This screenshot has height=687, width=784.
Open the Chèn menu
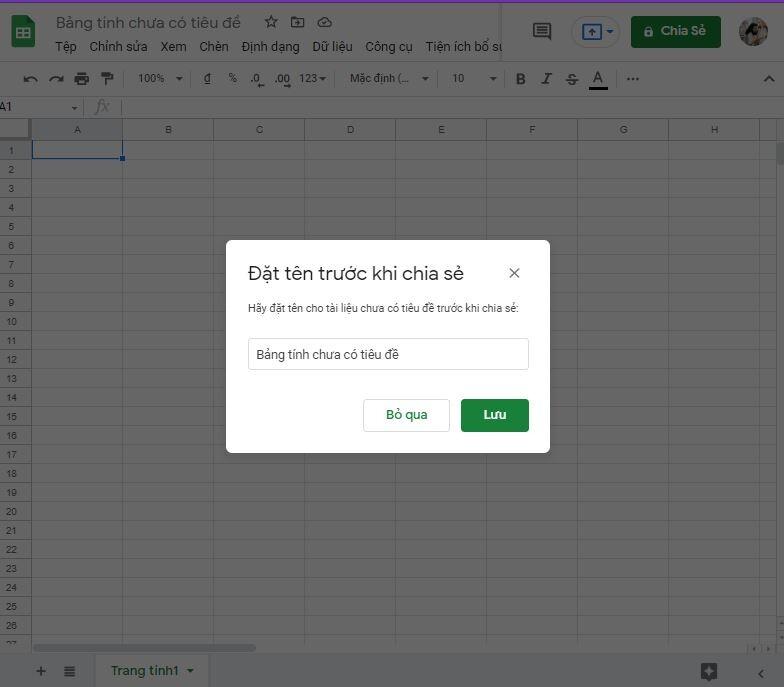click(x=214, y=47)
